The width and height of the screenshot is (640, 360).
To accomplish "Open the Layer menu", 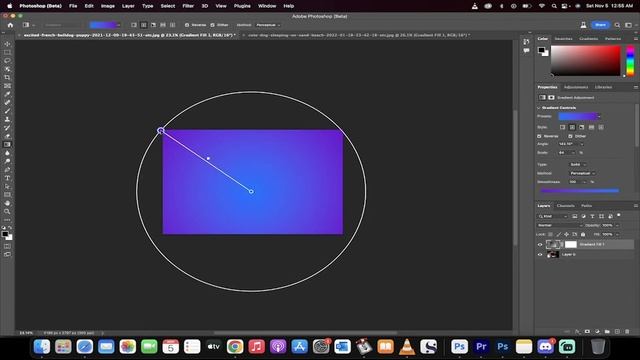I will tap(128, 6).
